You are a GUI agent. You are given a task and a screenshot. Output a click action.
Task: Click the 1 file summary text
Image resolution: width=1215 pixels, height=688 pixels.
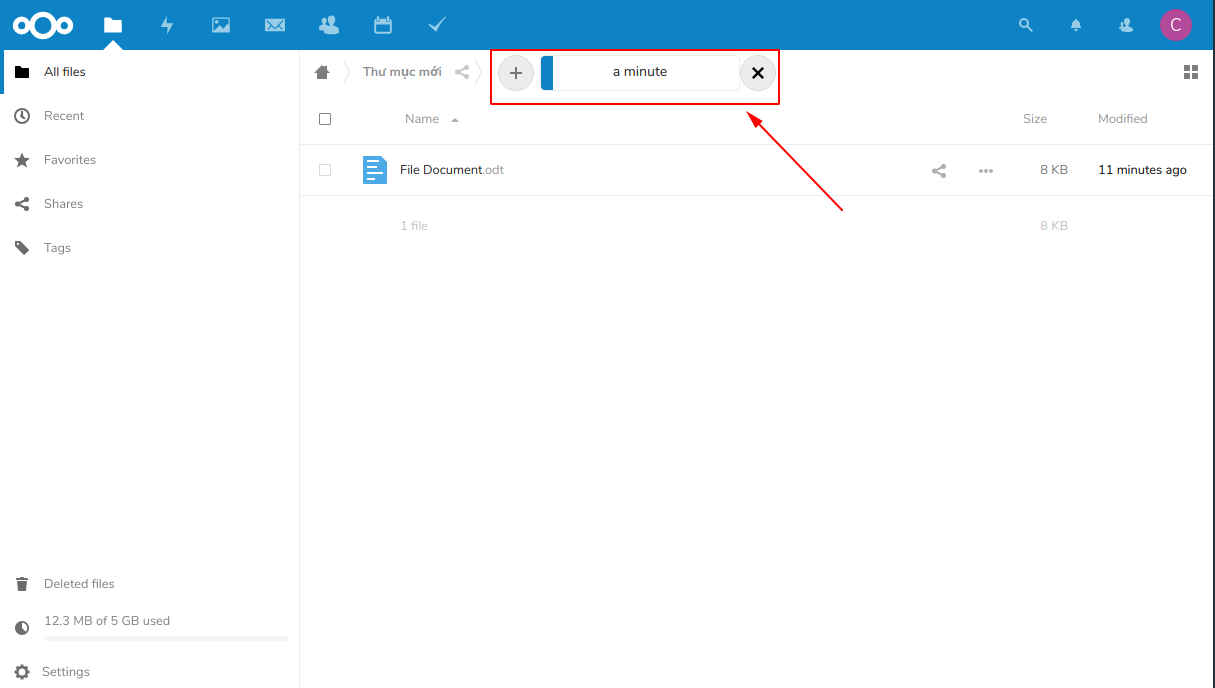point(414,226)
